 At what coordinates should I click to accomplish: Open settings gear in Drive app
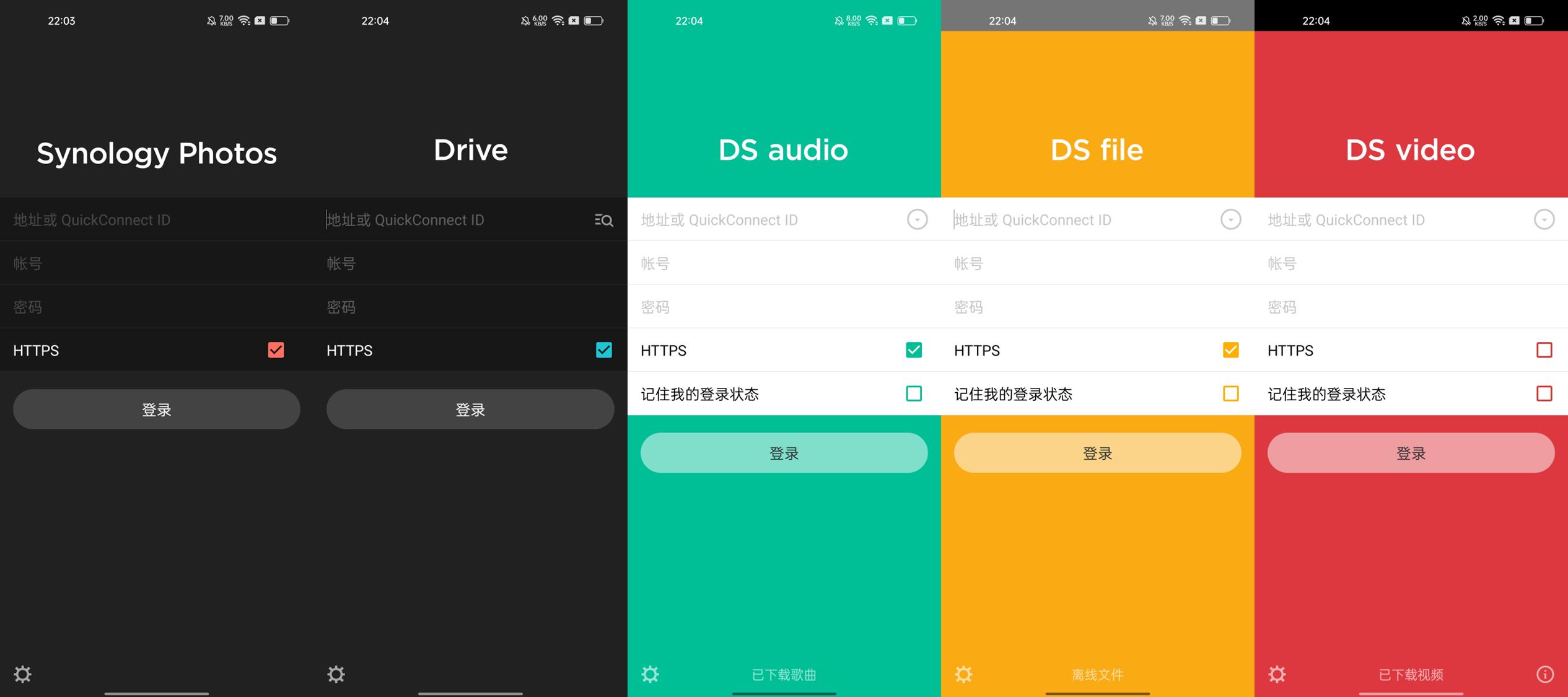click(336, 675)
